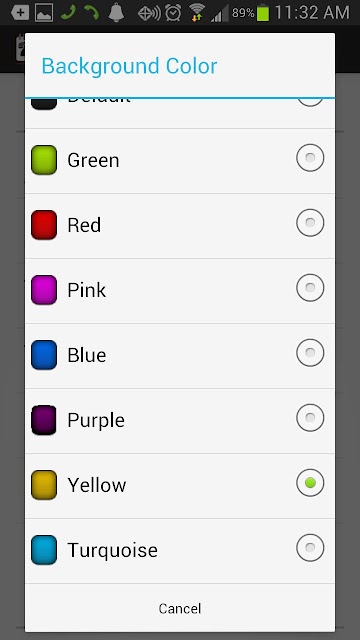Tap the sound vibration status icon
Image resolution: width=360 pixels, height=640 pixels.
point(149,13)
